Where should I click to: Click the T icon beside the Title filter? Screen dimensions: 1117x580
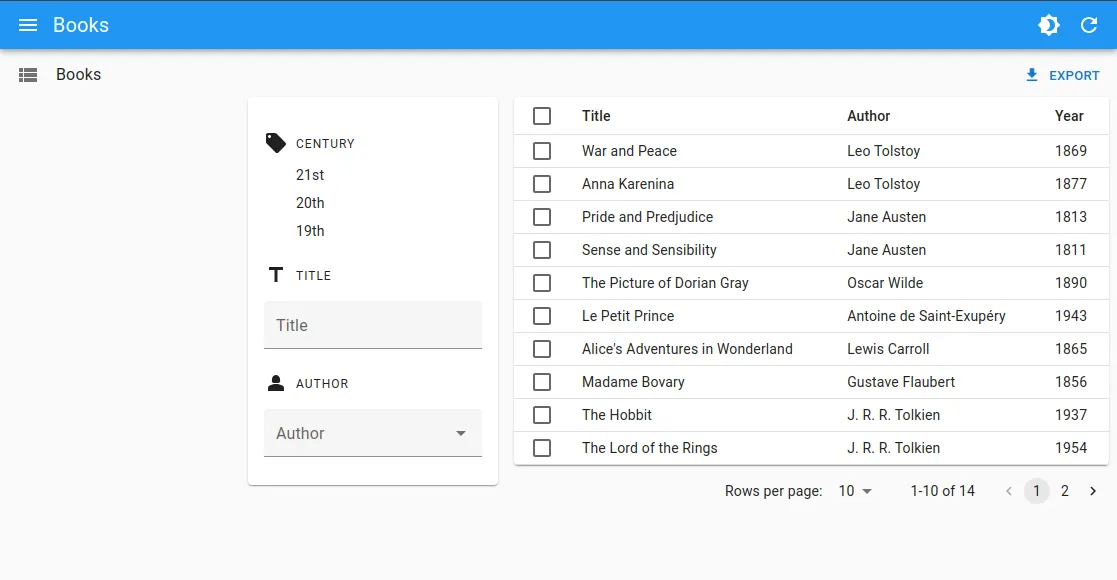[x=274, y=273]
